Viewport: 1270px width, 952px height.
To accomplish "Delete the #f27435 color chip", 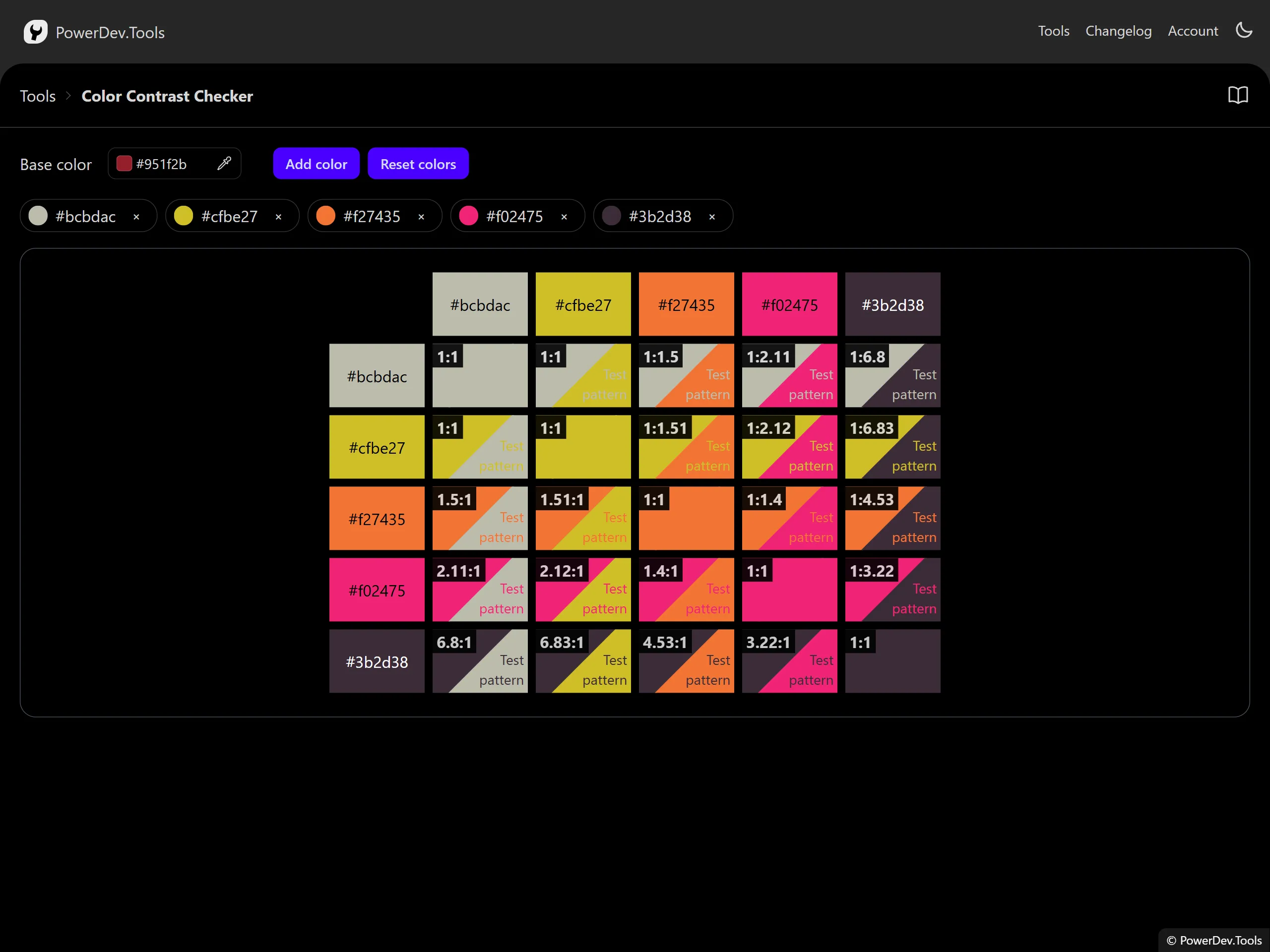I will 421,217.
